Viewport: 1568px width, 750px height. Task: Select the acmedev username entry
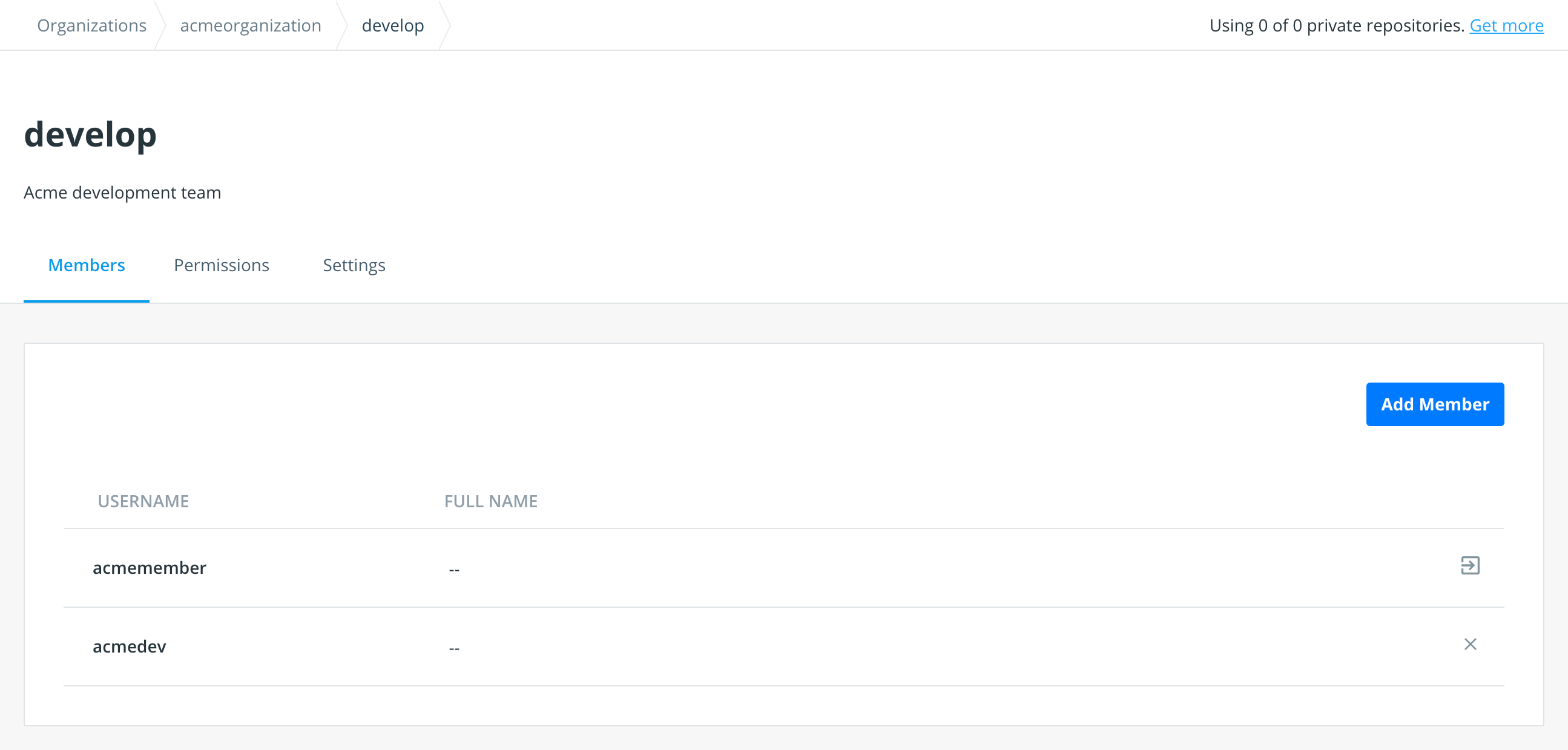click(x=129, y=646)
